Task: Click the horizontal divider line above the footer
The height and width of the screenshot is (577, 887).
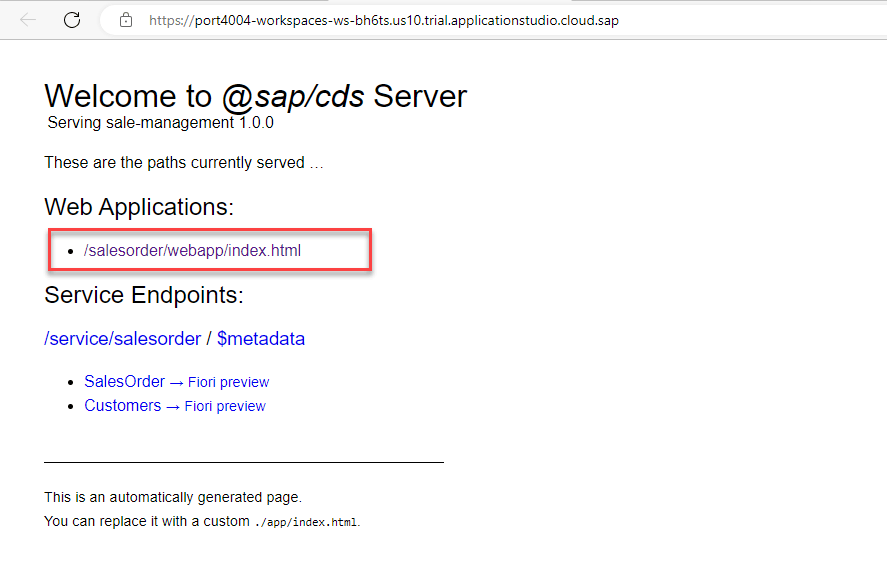Action: [x=243, y=462]
